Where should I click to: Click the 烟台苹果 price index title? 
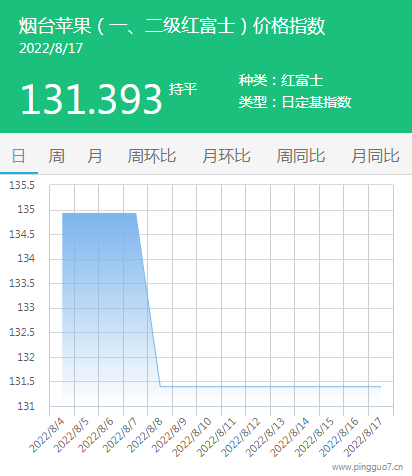tap(172, 26)
